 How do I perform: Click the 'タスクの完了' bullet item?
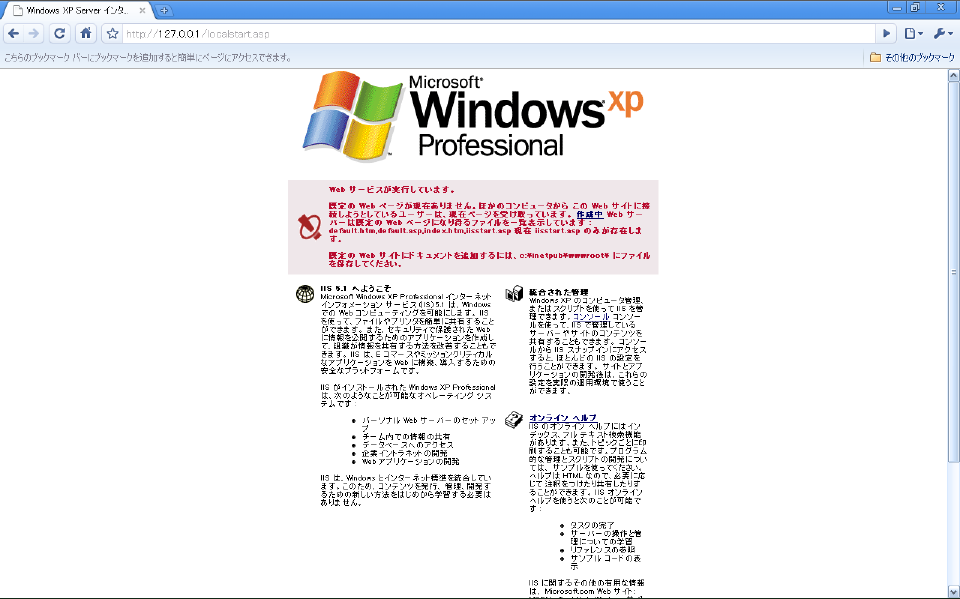tap(592, 526)
